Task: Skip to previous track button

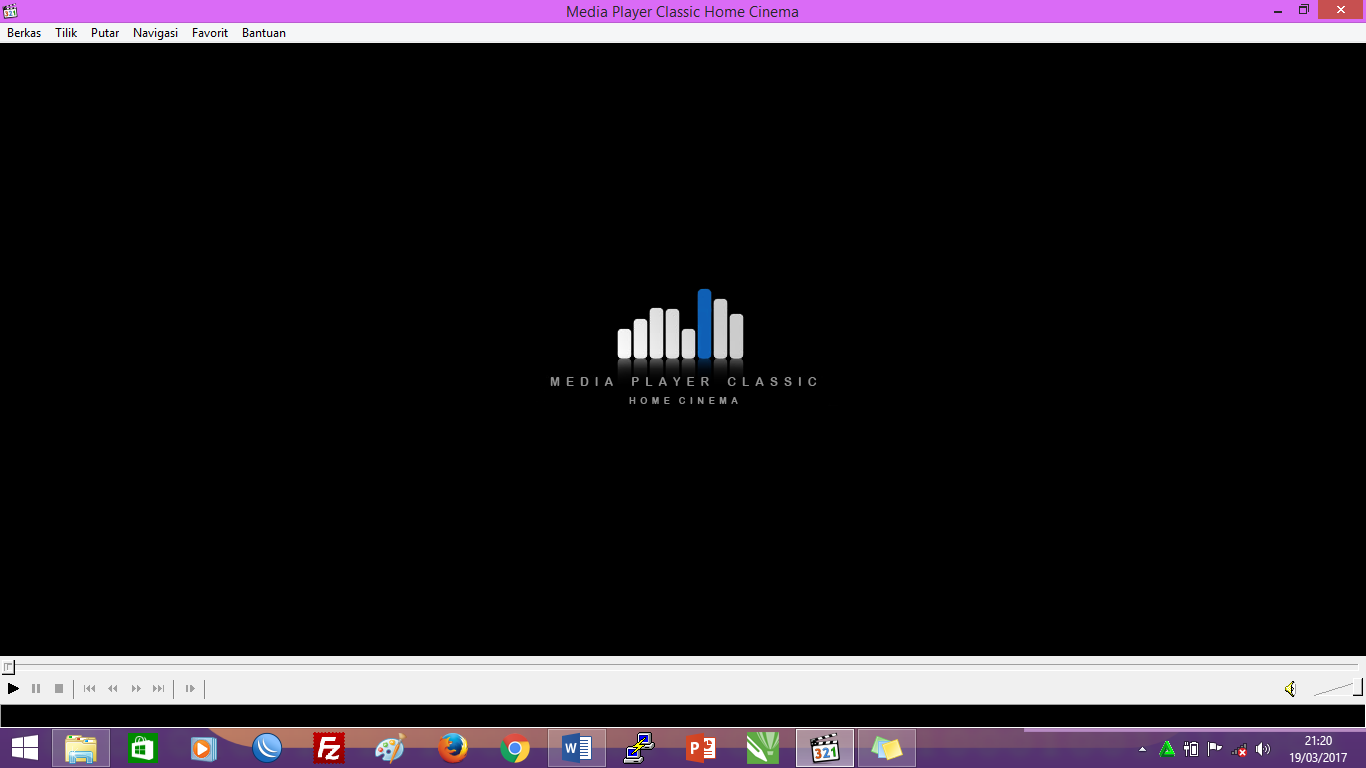Action: pos(89,689)
